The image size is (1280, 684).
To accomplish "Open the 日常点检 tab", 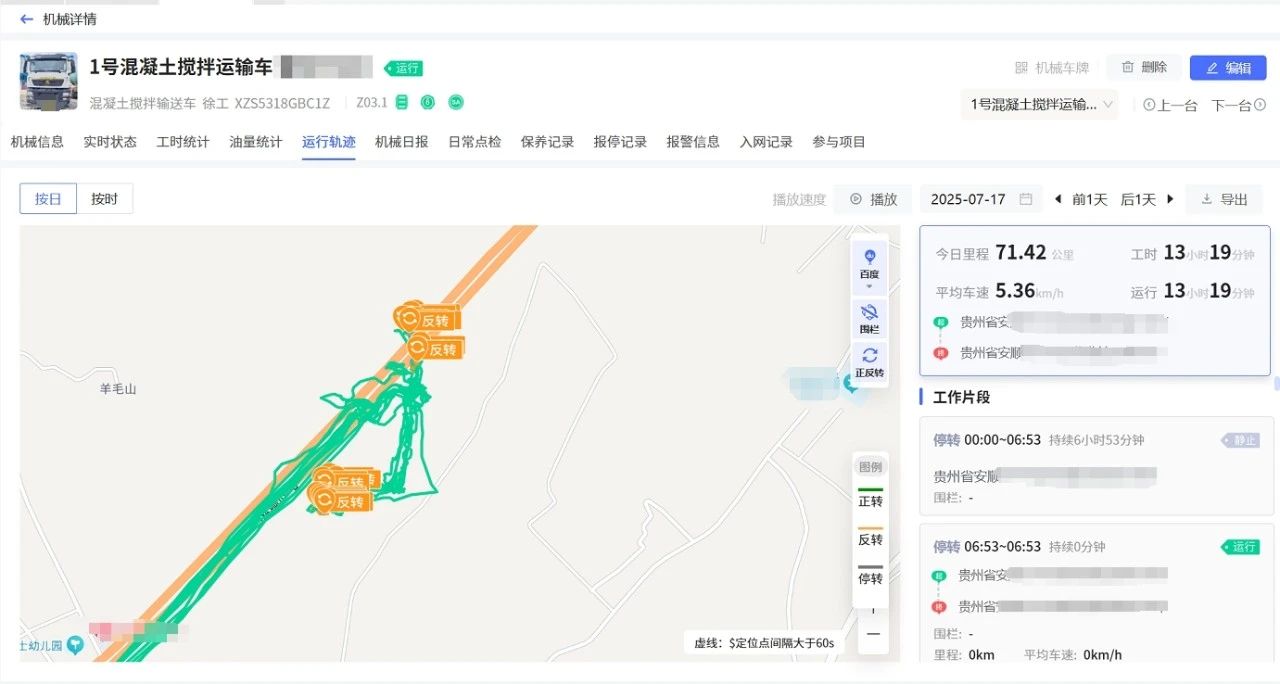I will coord(475,142).
